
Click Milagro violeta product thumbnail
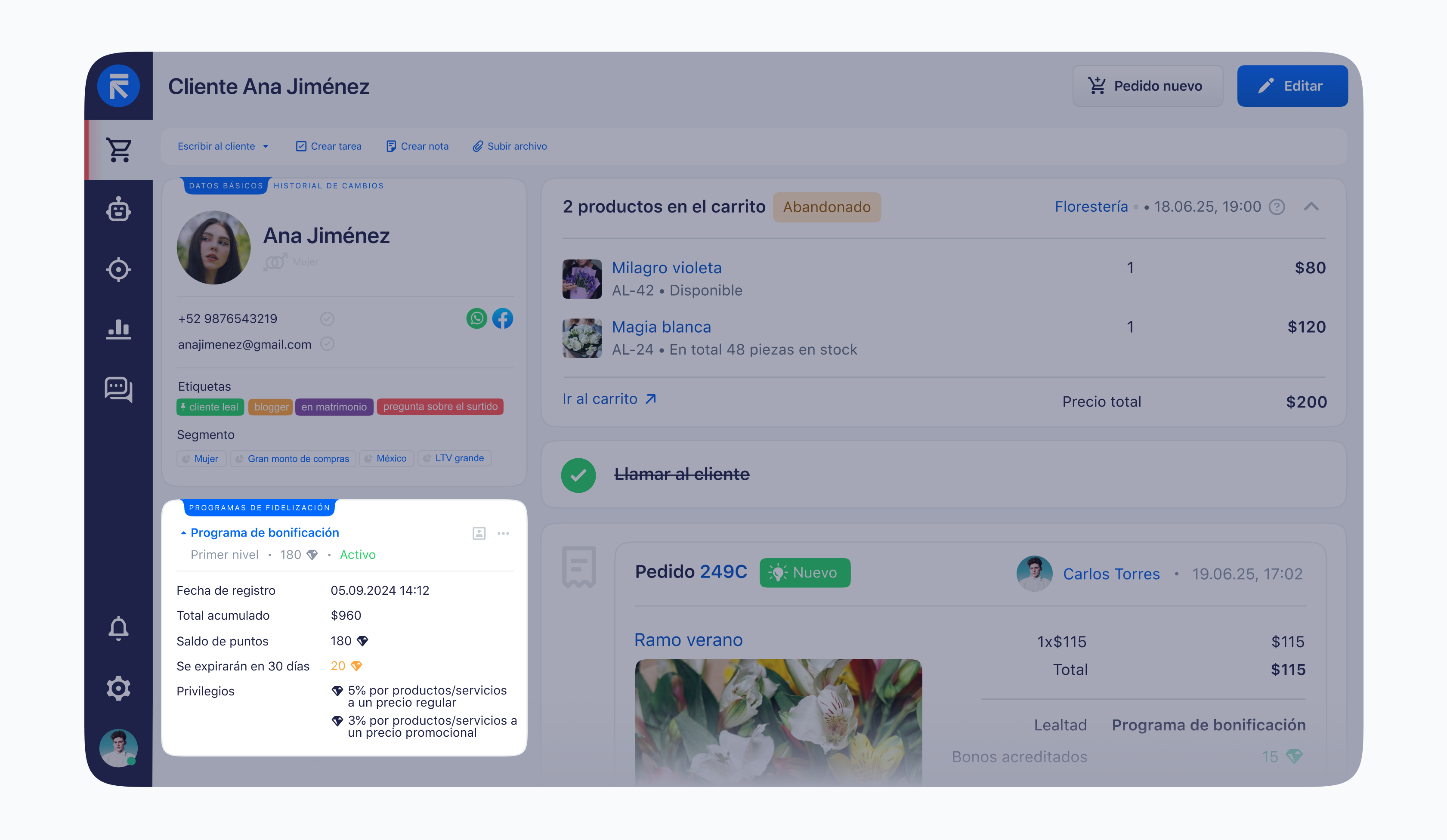coord(581,279)
